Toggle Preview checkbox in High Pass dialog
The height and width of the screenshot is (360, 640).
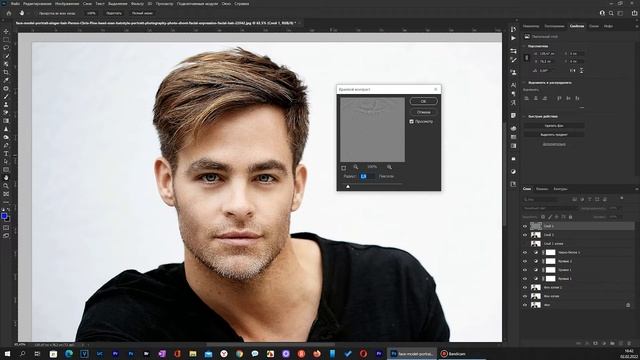[x=411, y=122]
